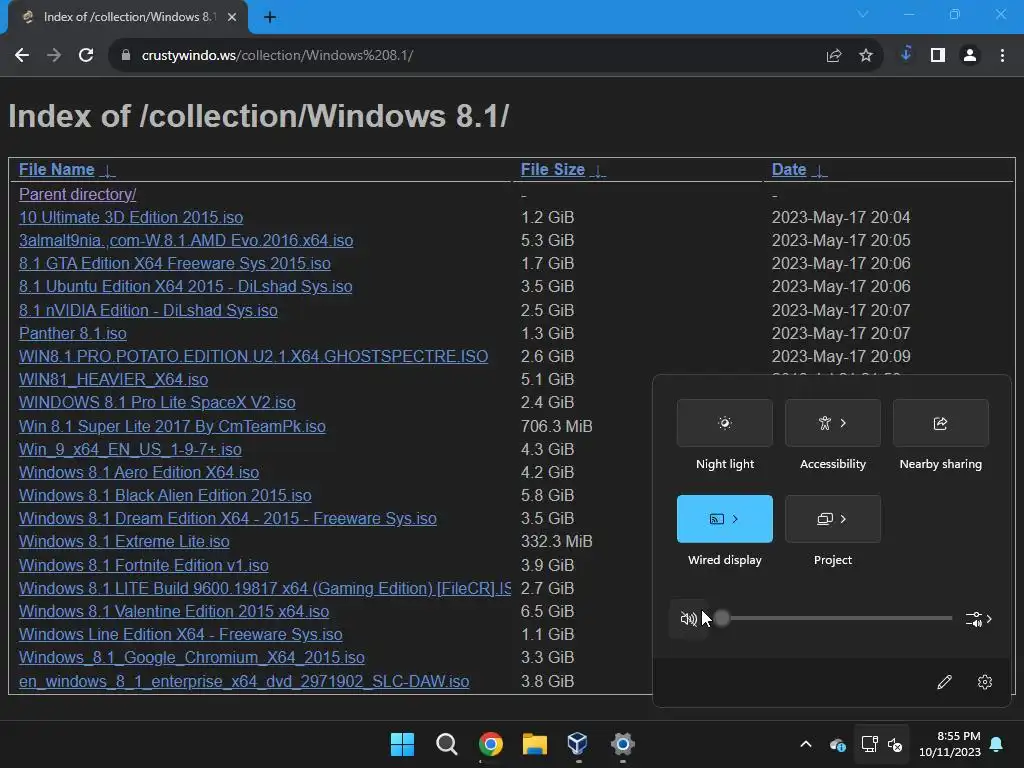Open the Parent directory link
The image size is (1024, 768).
(x=78, y=195)
